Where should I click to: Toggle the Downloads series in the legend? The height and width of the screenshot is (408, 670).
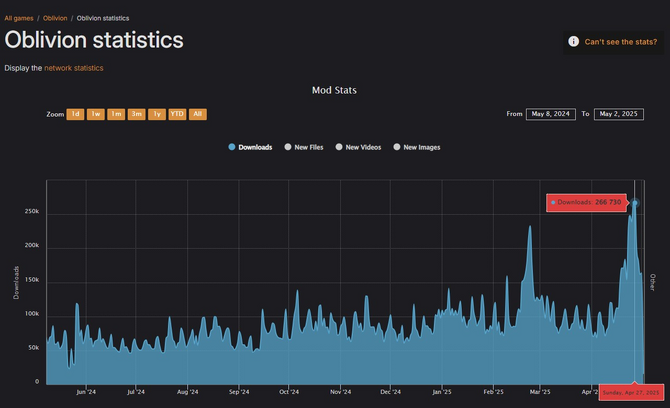point(250,147)
